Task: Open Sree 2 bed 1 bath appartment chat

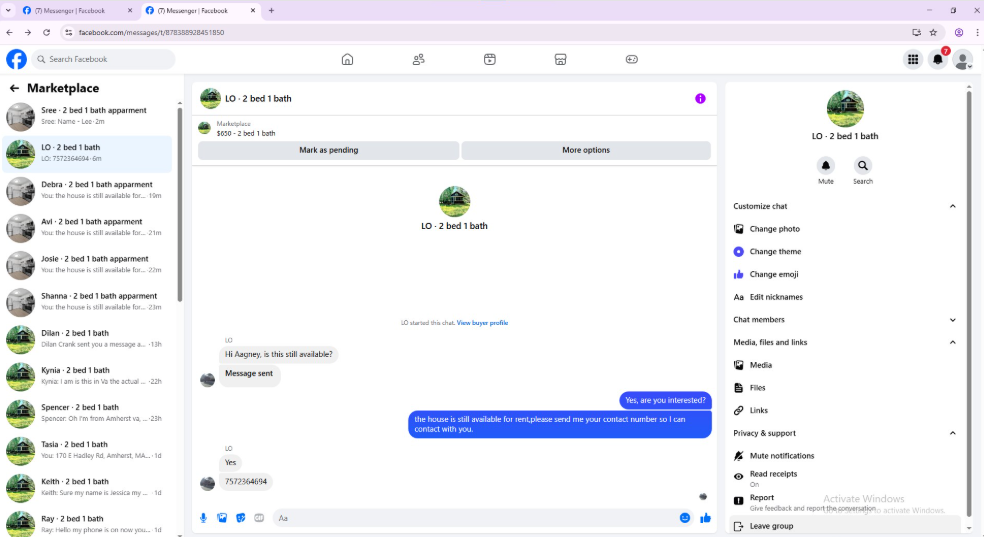Action: (x=87, y=116)
